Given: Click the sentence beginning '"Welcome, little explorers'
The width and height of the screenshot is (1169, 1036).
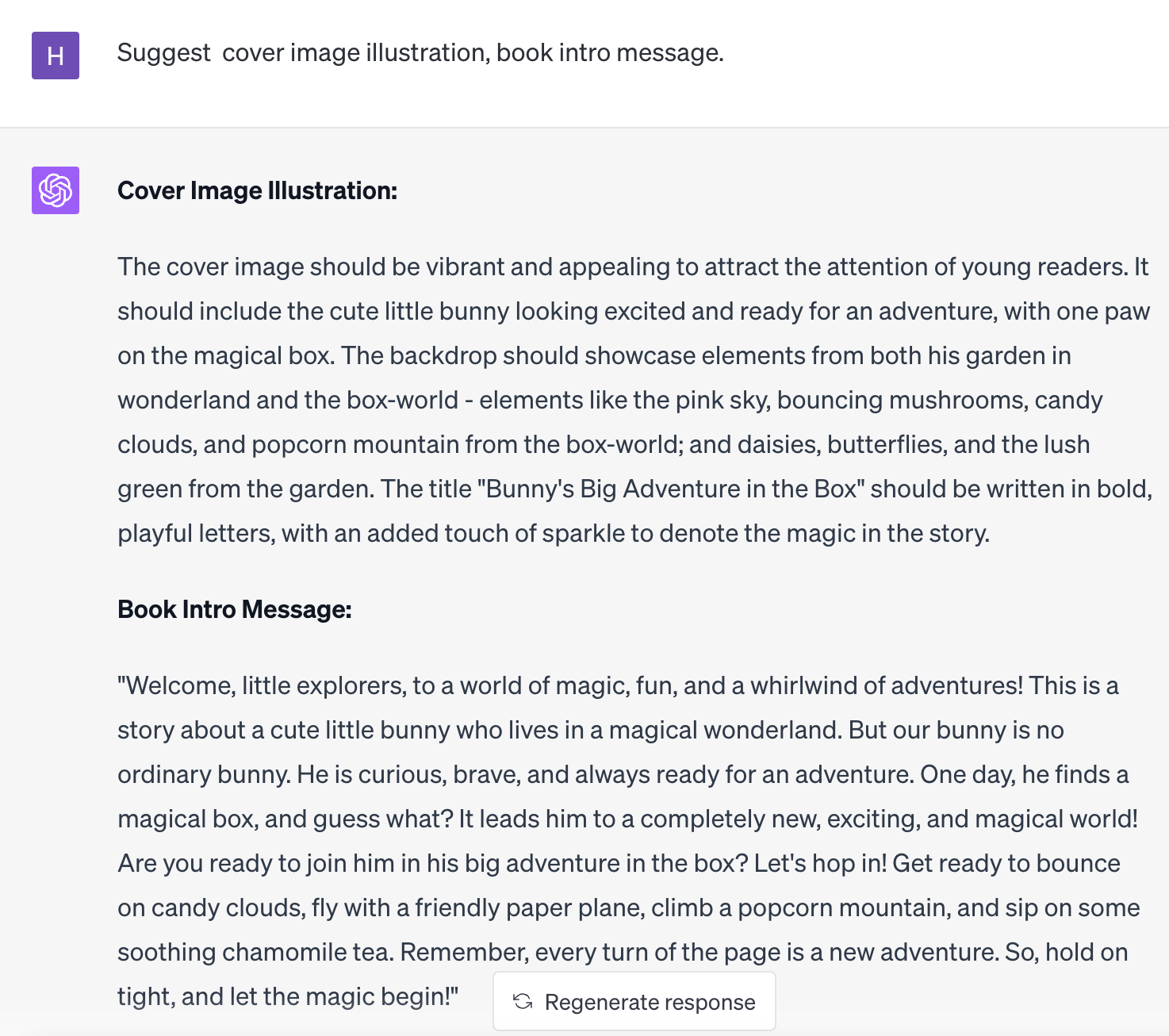Looking at the screenshot, I should [570, 686].
